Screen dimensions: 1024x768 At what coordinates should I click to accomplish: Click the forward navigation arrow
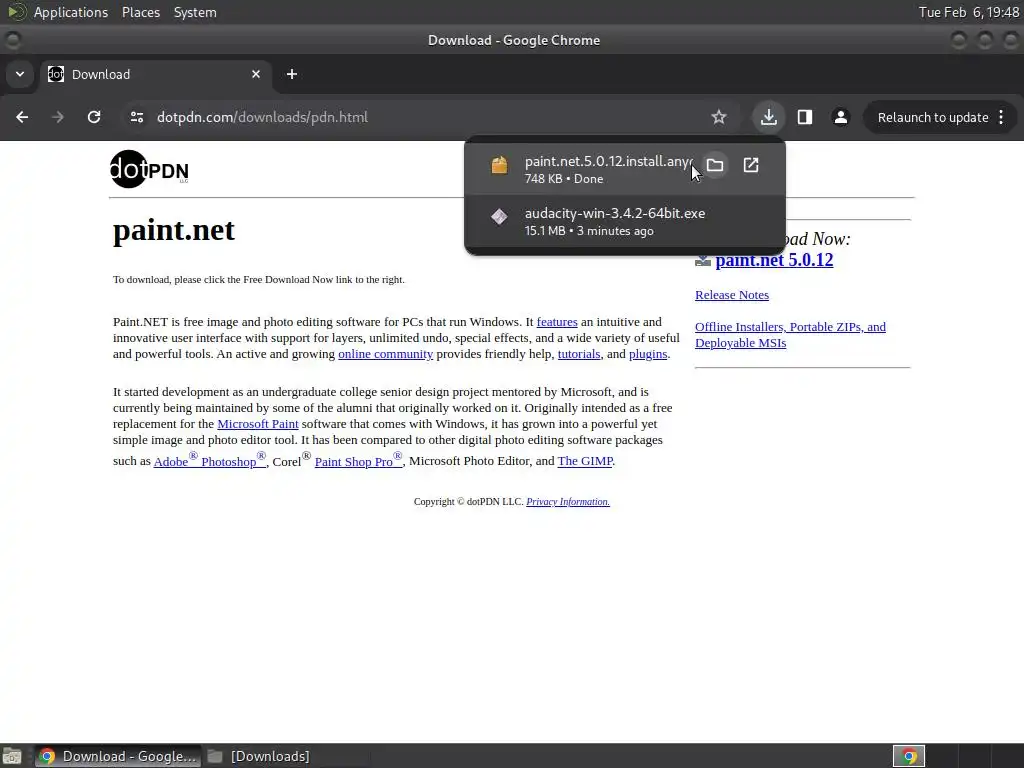tap(58, 117)
